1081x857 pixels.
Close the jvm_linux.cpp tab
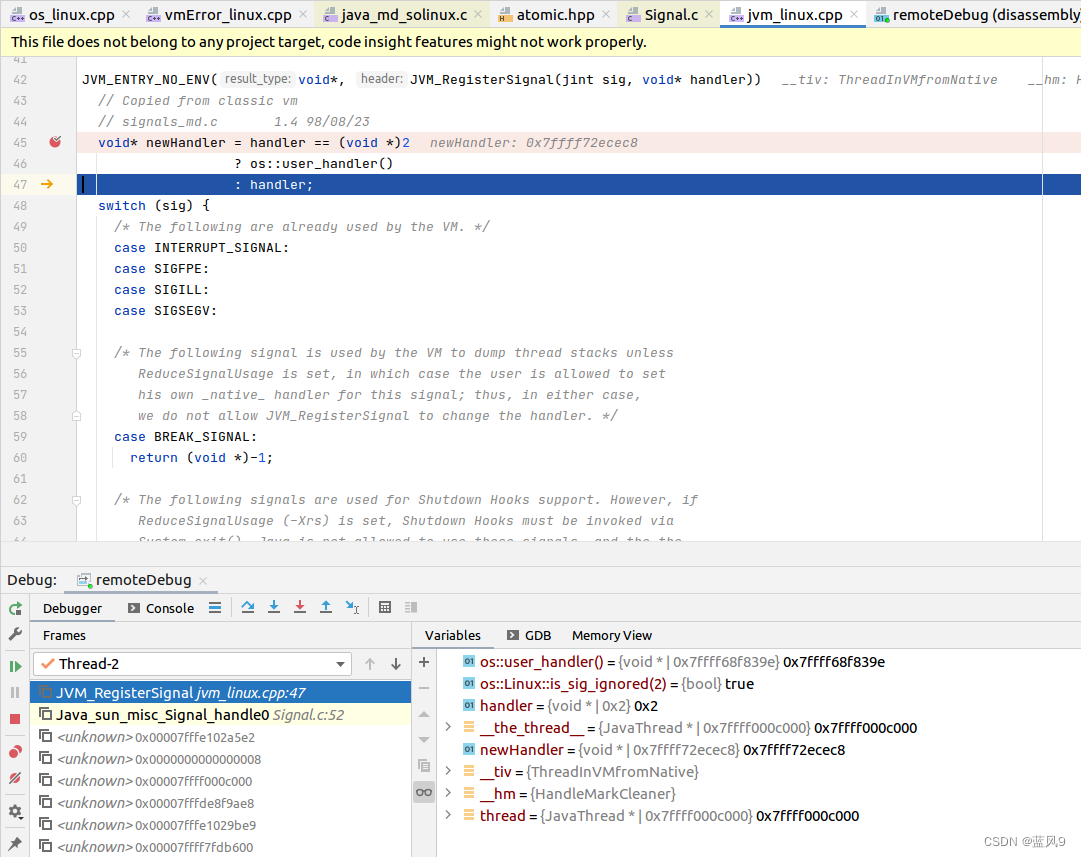[x=854, y=14]
